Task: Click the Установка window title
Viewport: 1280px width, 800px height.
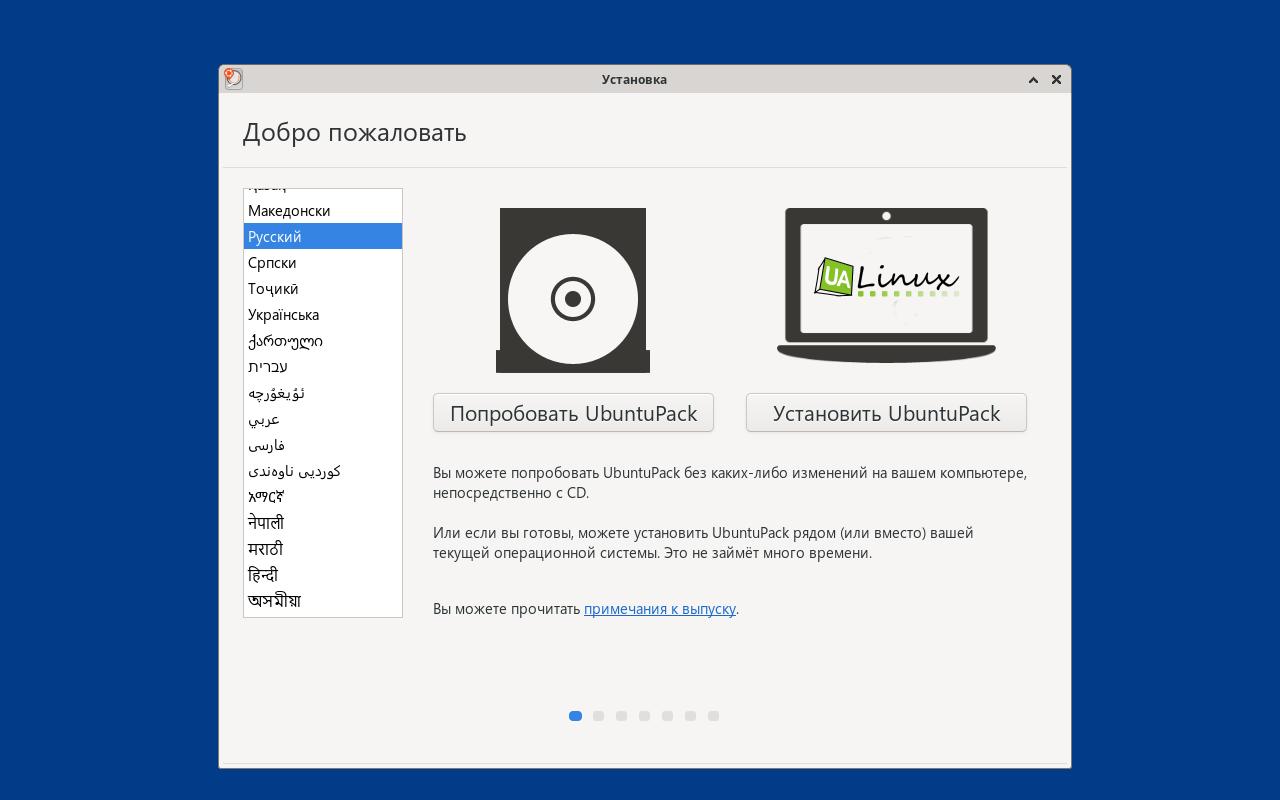Action: click(634, 80)
